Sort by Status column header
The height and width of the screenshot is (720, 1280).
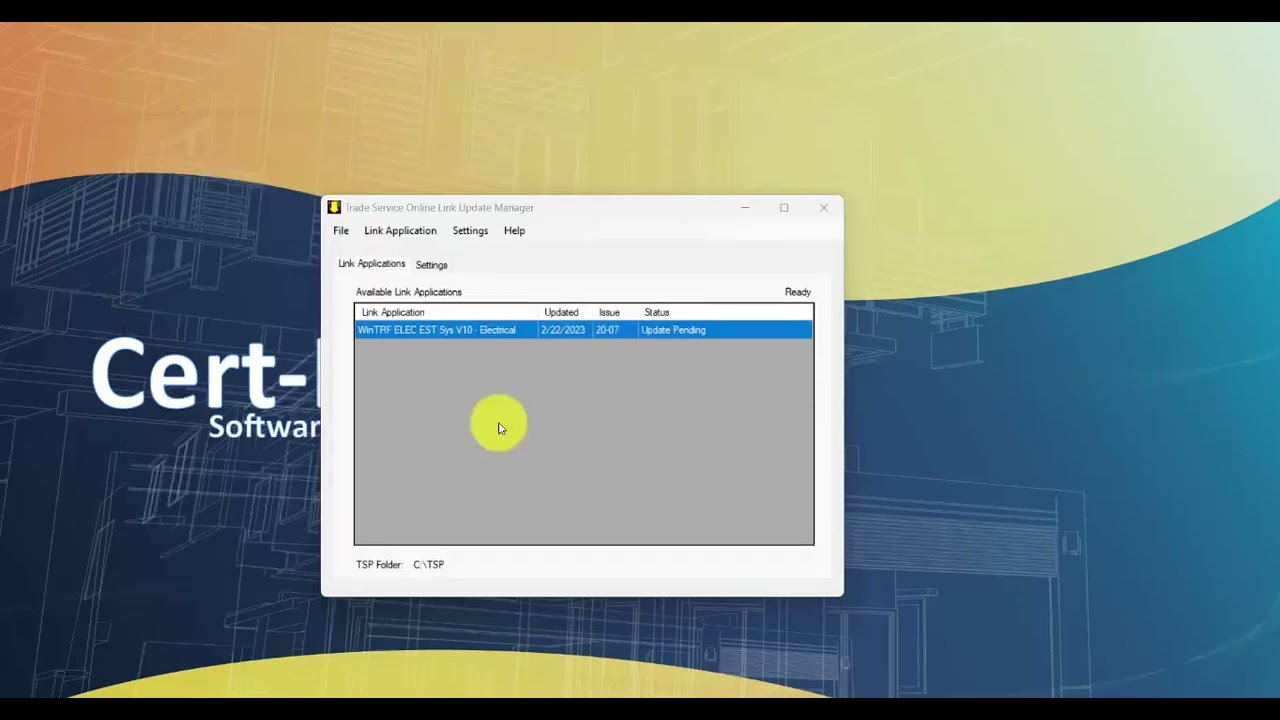[725, 312]
